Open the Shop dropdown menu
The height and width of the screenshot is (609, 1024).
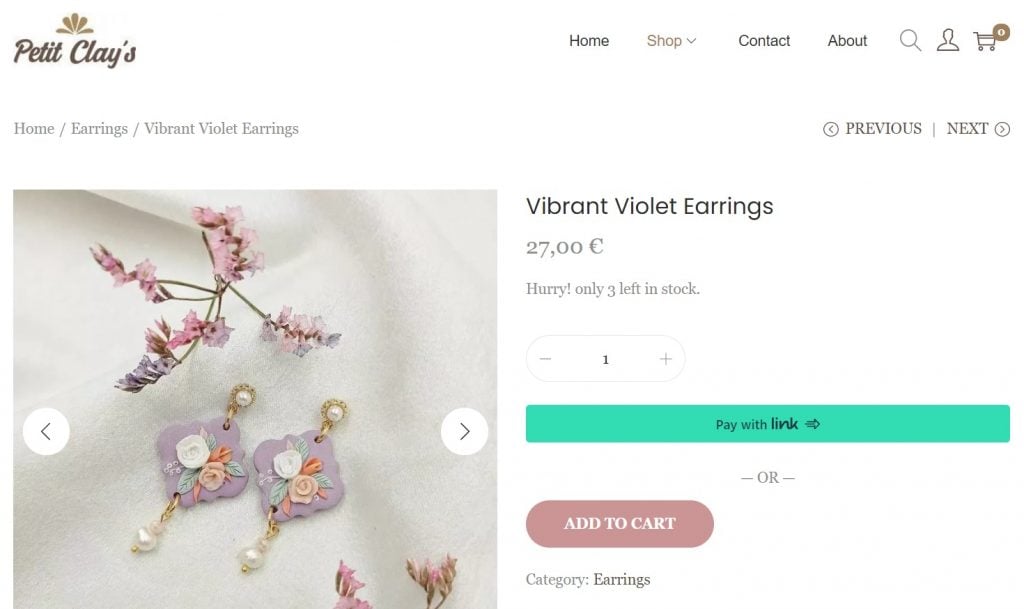[665, 41]
